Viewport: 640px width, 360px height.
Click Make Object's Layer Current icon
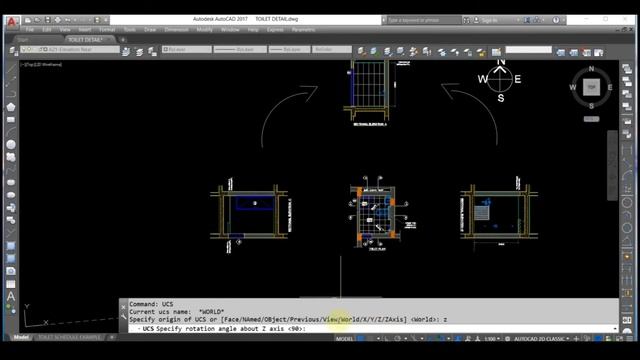pos(126,51)
